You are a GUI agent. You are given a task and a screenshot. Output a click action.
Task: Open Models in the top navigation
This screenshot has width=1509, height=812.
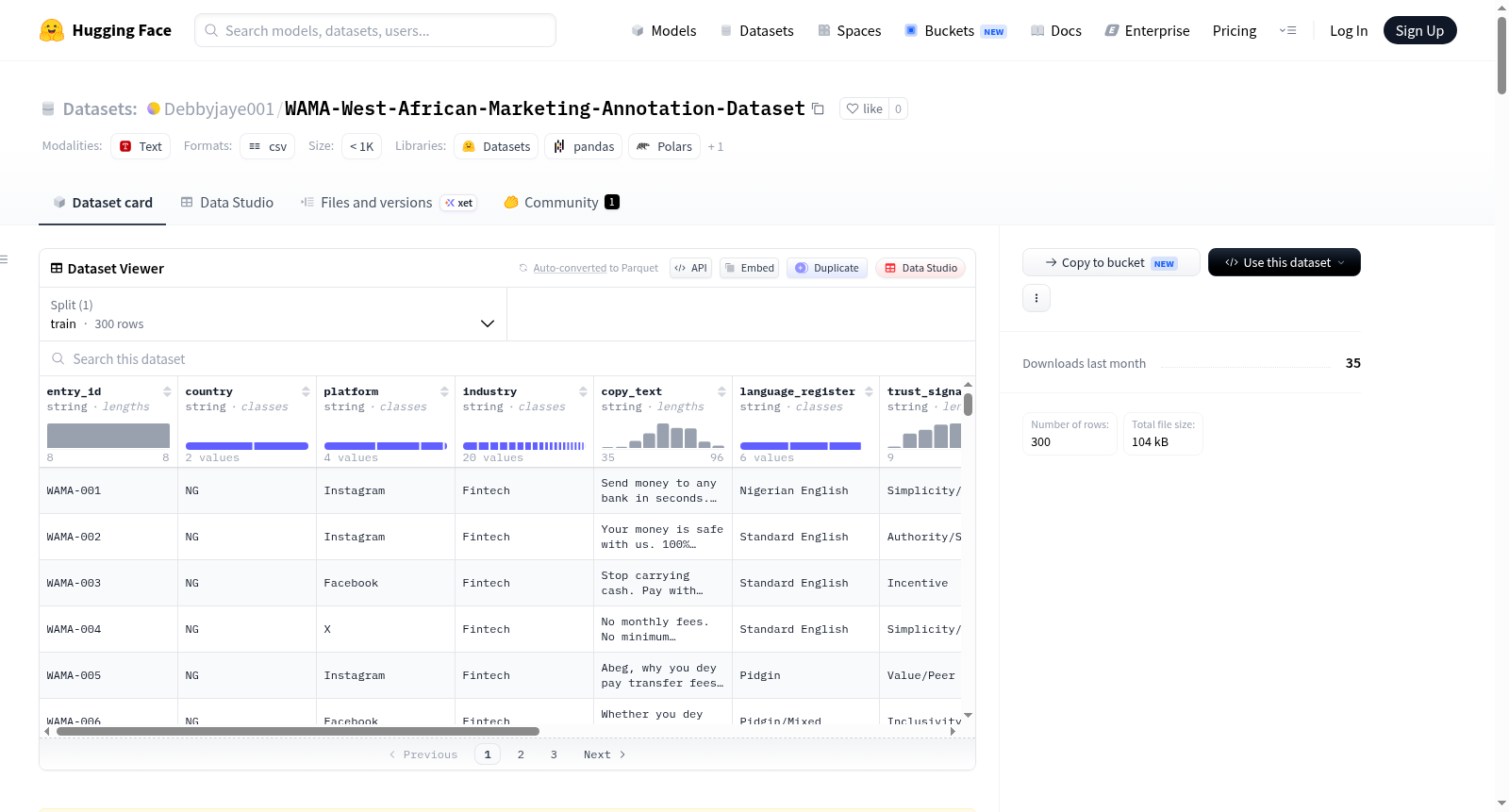(664, 31)
